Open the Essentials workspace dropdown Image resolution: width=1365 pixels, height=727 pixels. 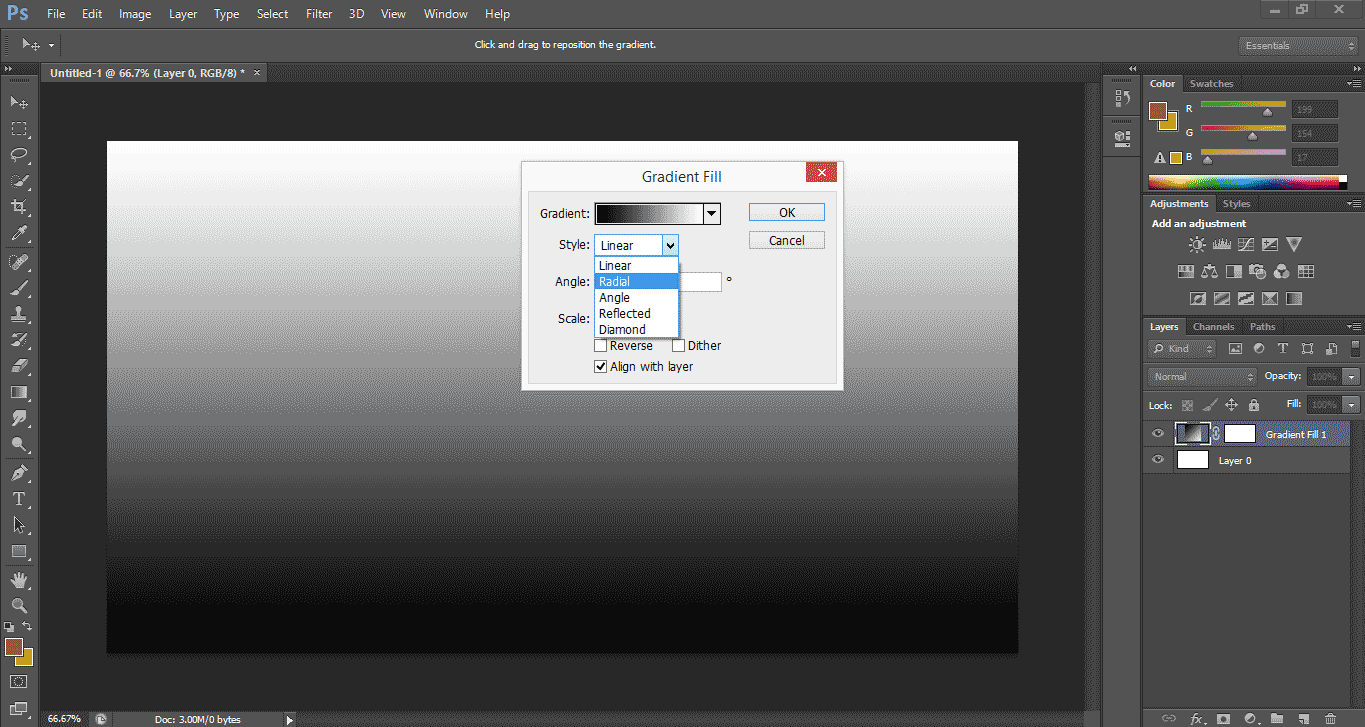click(1298, 45)
